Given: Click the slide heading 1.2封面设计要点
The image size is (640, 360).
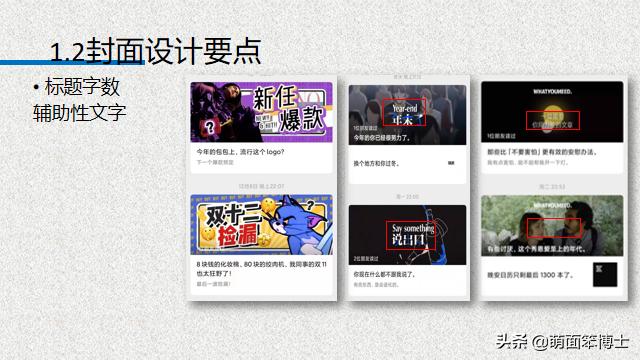Looking at the screenshot, I should (156, 51).
